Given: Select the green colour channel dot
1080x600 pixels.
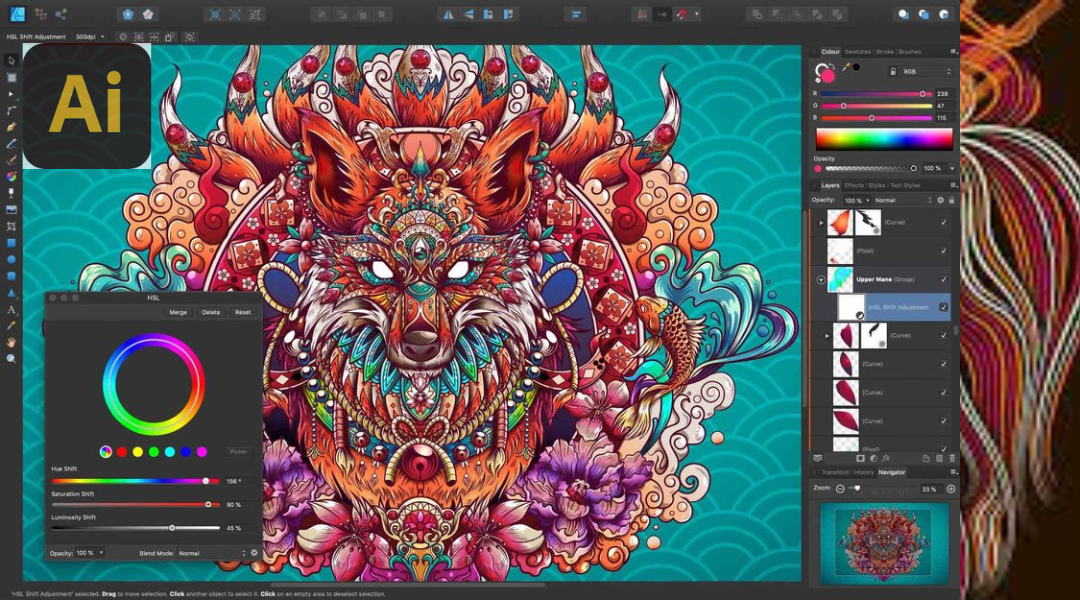Looking at the screenshot, I should pyautogui.click(x=154, y=452).
